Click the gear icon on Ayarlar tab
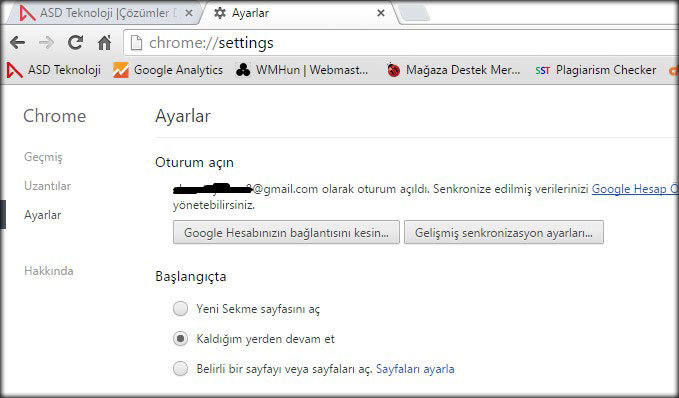 (220, 13)
